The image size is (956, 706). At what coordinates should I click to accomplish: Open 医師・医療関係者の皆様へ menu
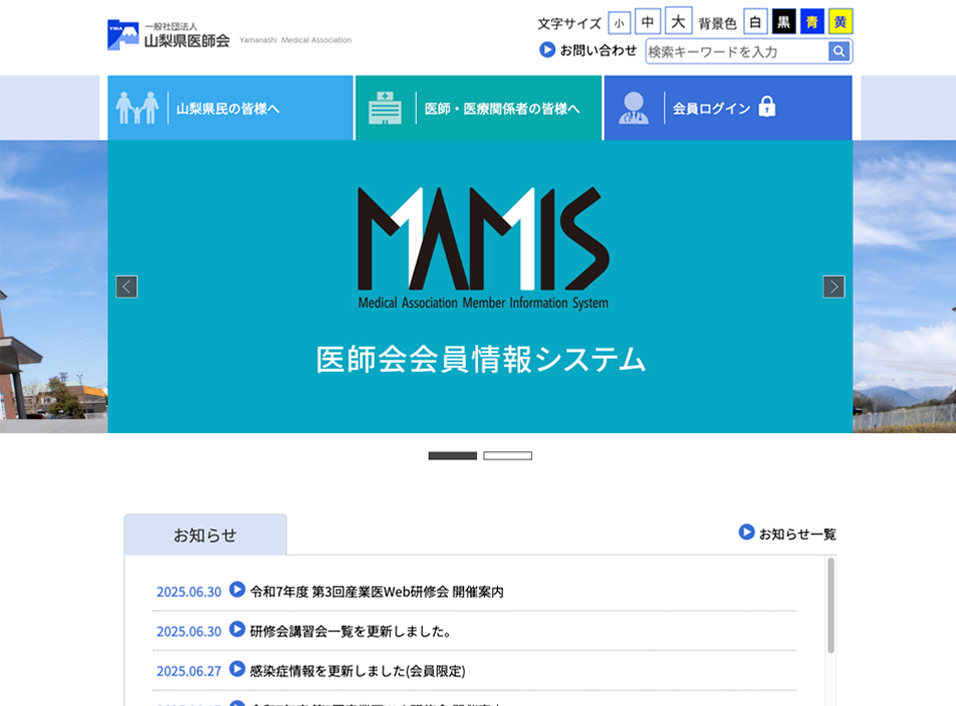[478, 108]
